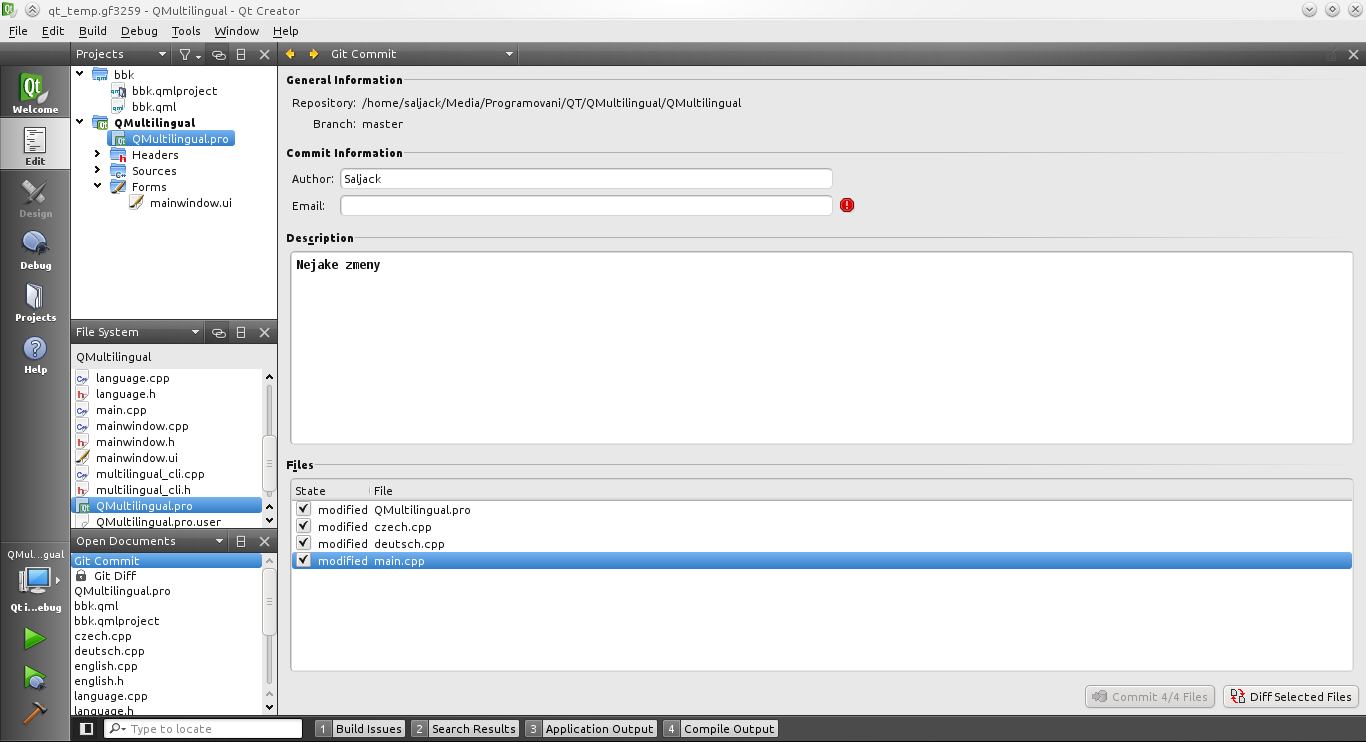Start debugging with the run-debug icon
Screen dimensions: 1366x742
35,677
